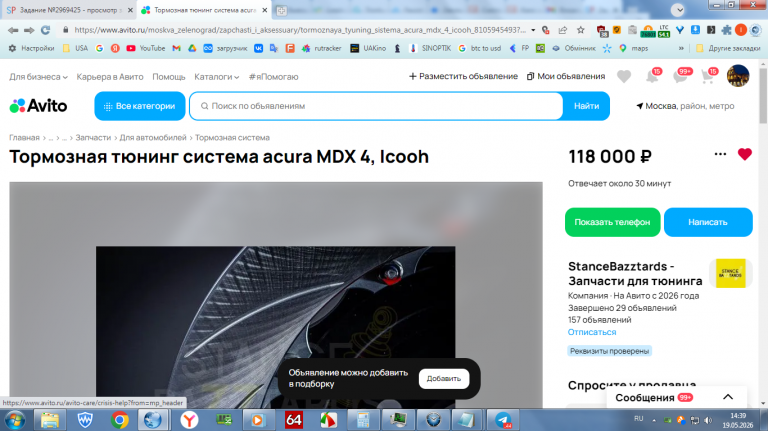Image resolution: width=768 pixels, height=431 pixels.
Task: Click the Avito logo
Action: point(38,106)
